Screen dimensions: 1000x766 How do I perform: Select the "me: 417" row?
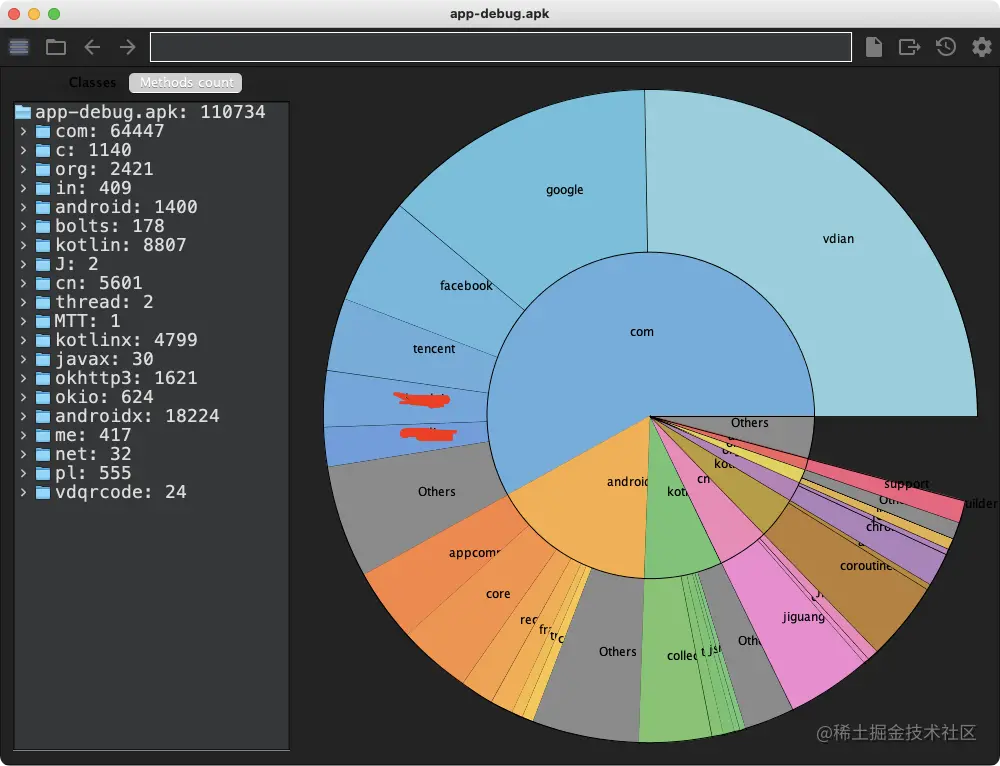151,435
